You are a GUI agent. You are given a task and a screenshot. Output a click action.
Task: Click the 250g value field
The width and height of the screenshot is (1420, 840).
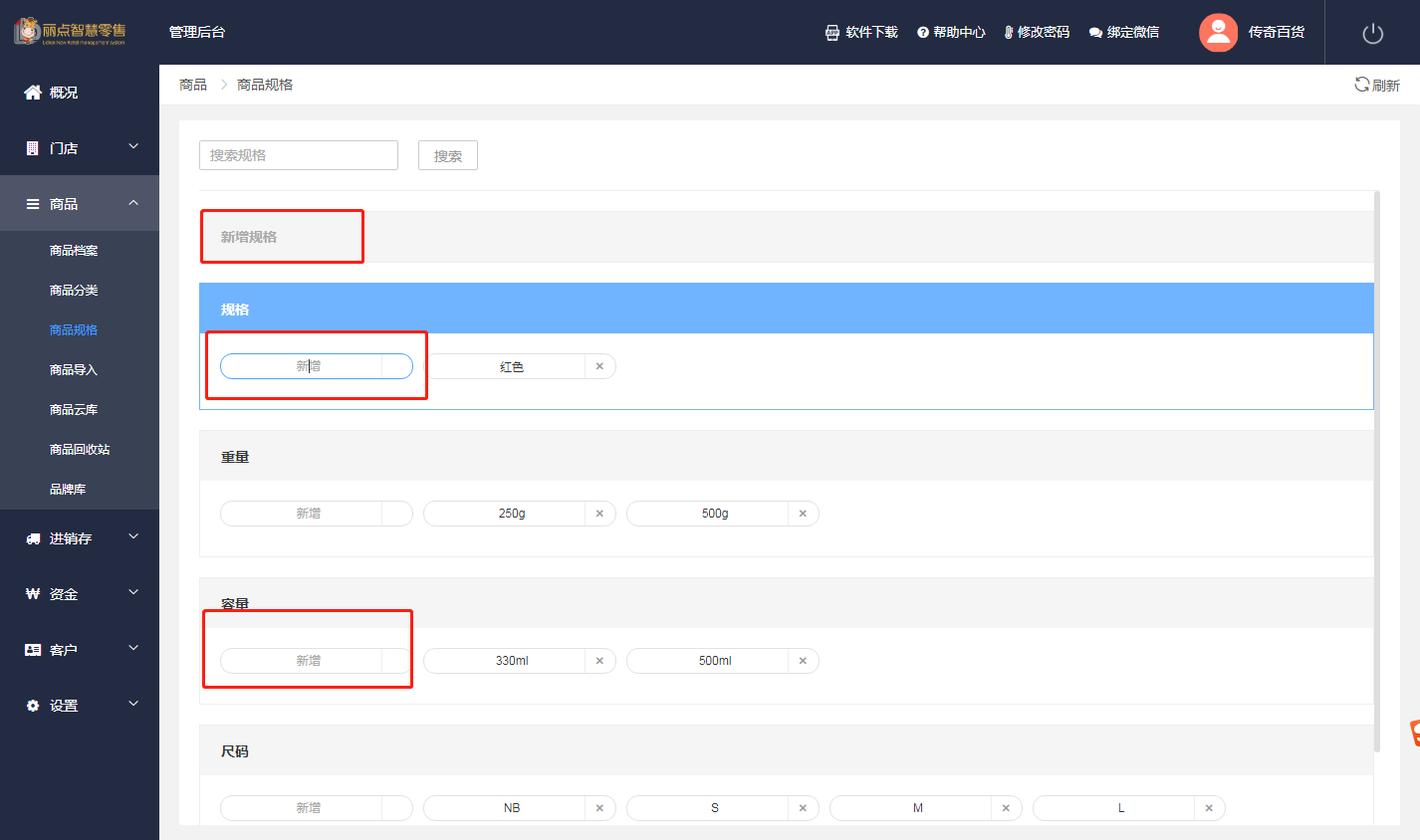505,514
